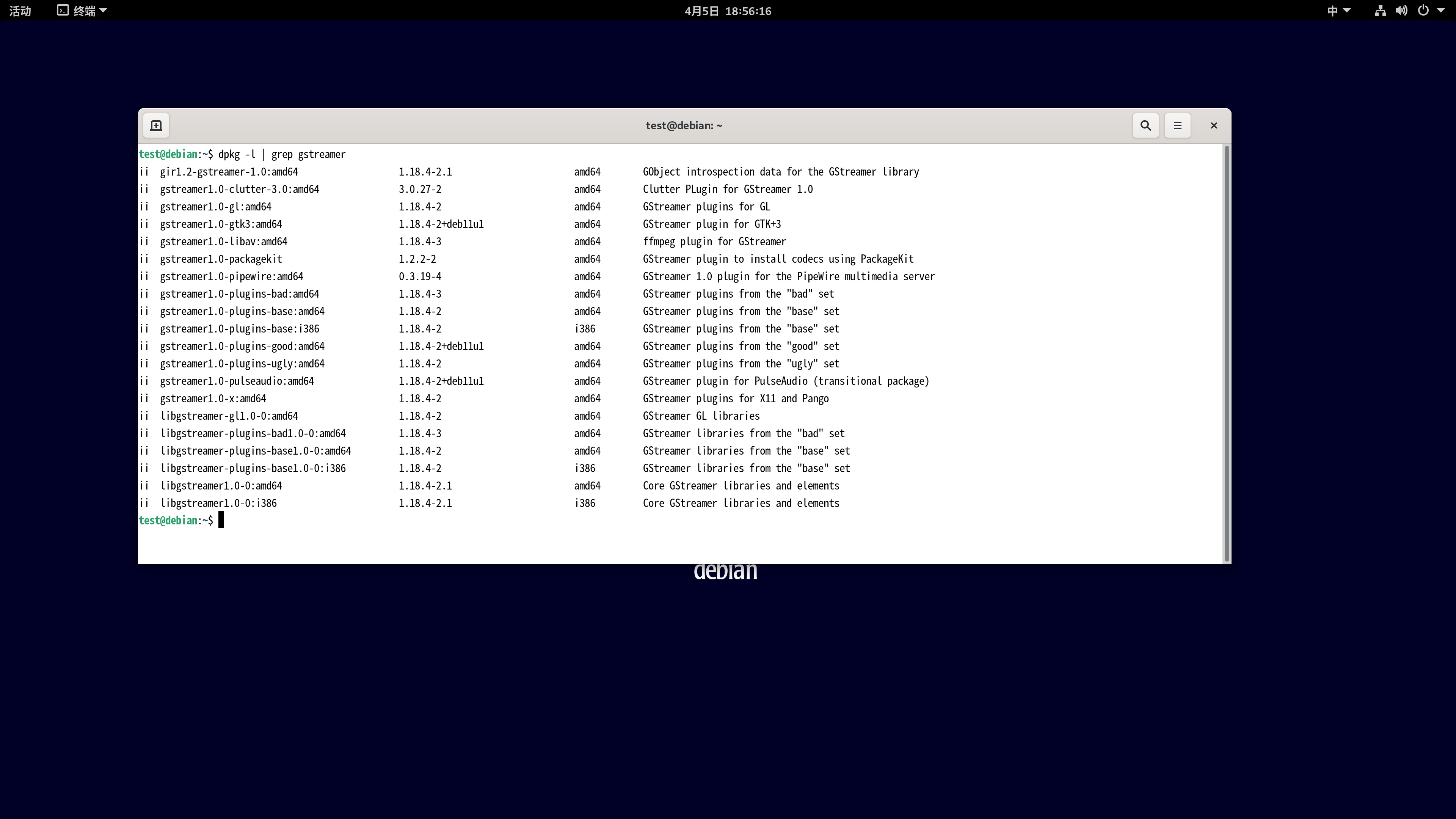Screen dimensions: 1456x819
Task: Open the terminal hamburger menu
Action: [1177, 126]
